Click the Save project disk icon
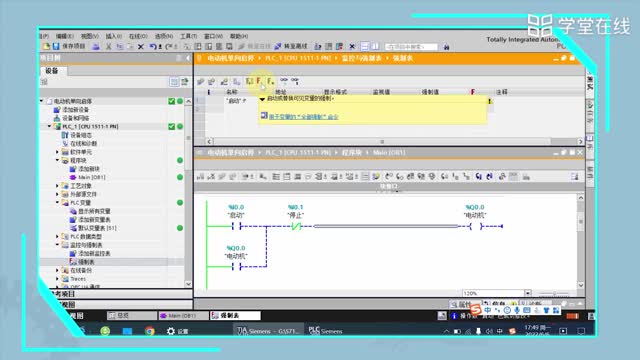The height and width of the screenshot is (360, 640). tap(56, 46)
